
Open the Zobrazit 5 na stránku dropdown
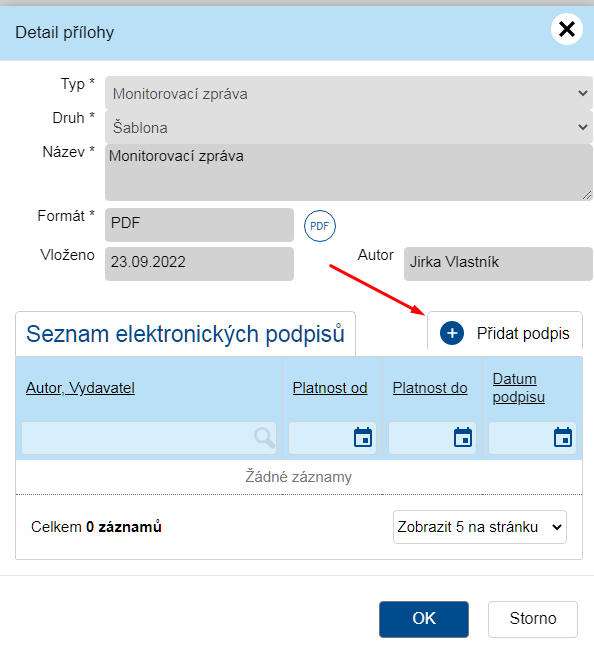point(480,527)
